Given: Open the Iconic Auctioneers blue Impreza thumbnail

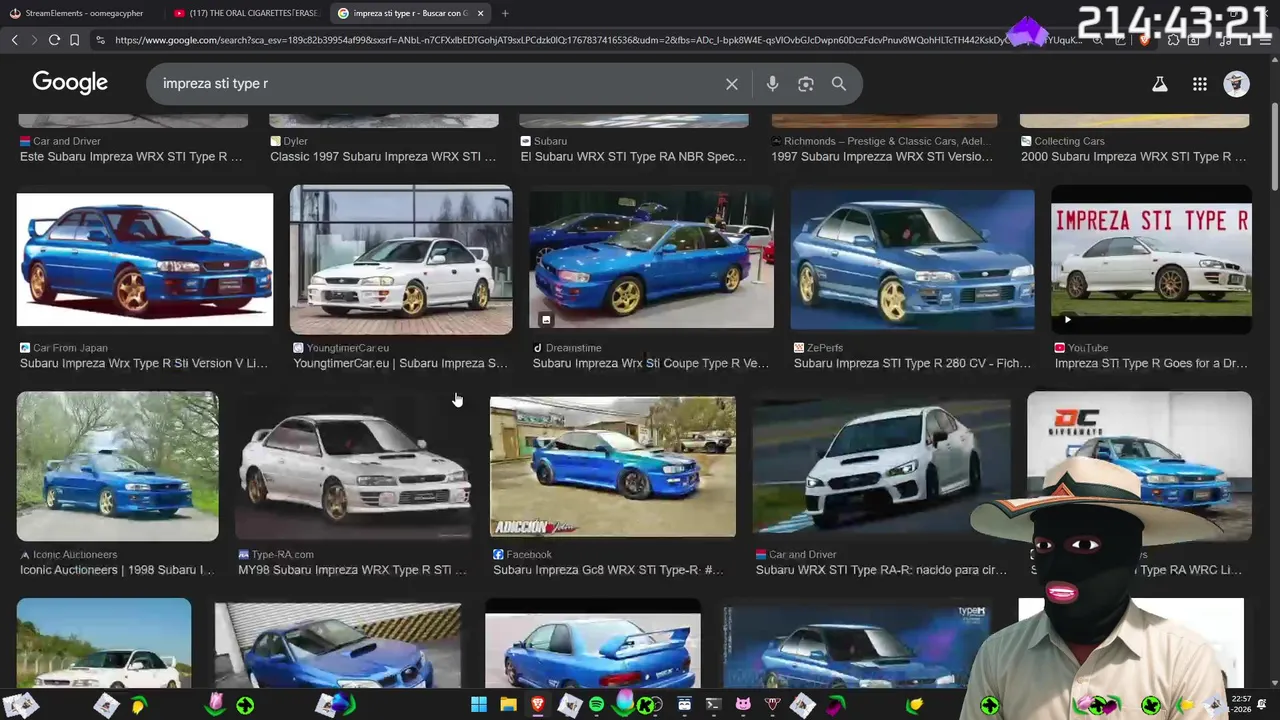Looking at the screenshot, I should (118, 466).
